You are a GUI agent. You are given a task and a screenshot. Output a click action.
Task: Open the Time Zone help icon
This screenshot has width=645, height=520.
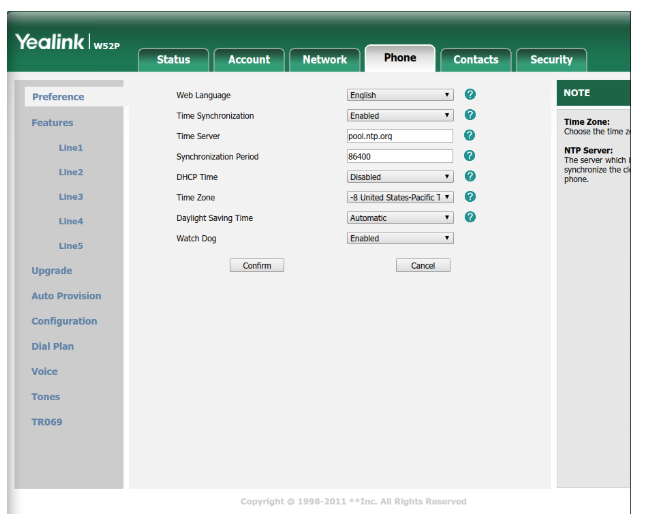coord(470,197)
